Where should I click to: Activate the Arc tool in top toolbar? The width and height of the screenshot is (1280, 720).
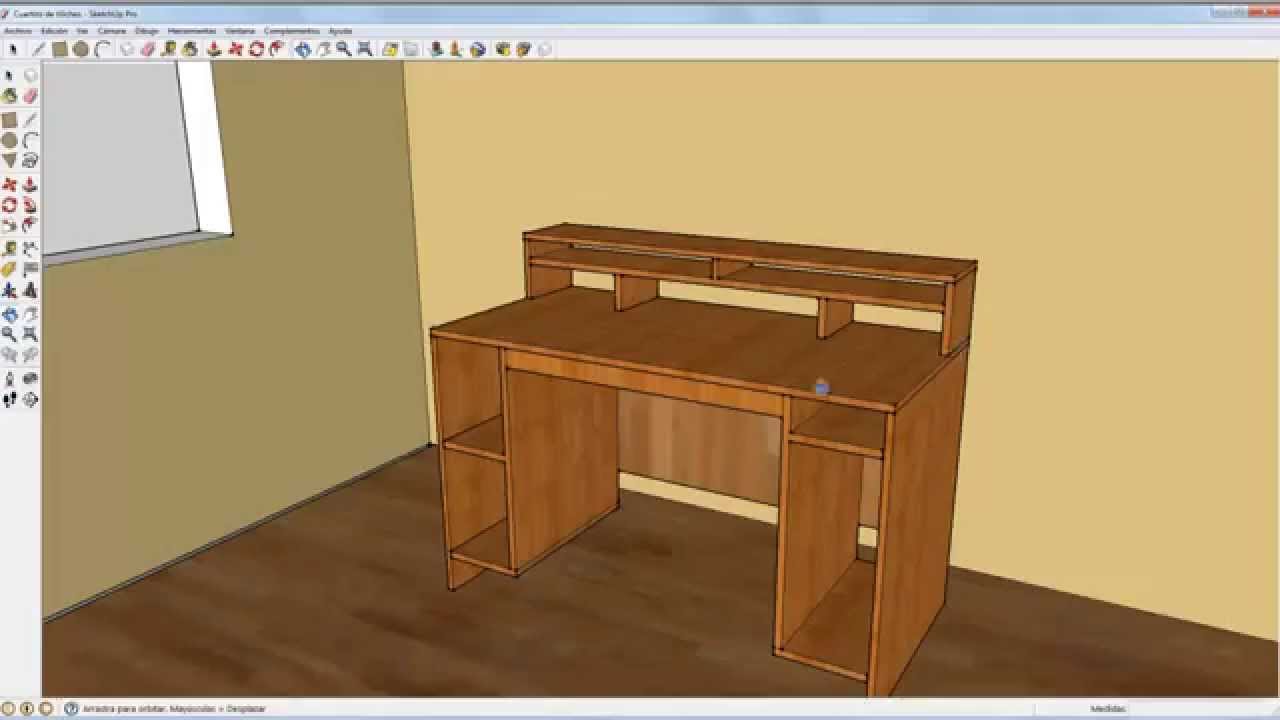[103, 49]
